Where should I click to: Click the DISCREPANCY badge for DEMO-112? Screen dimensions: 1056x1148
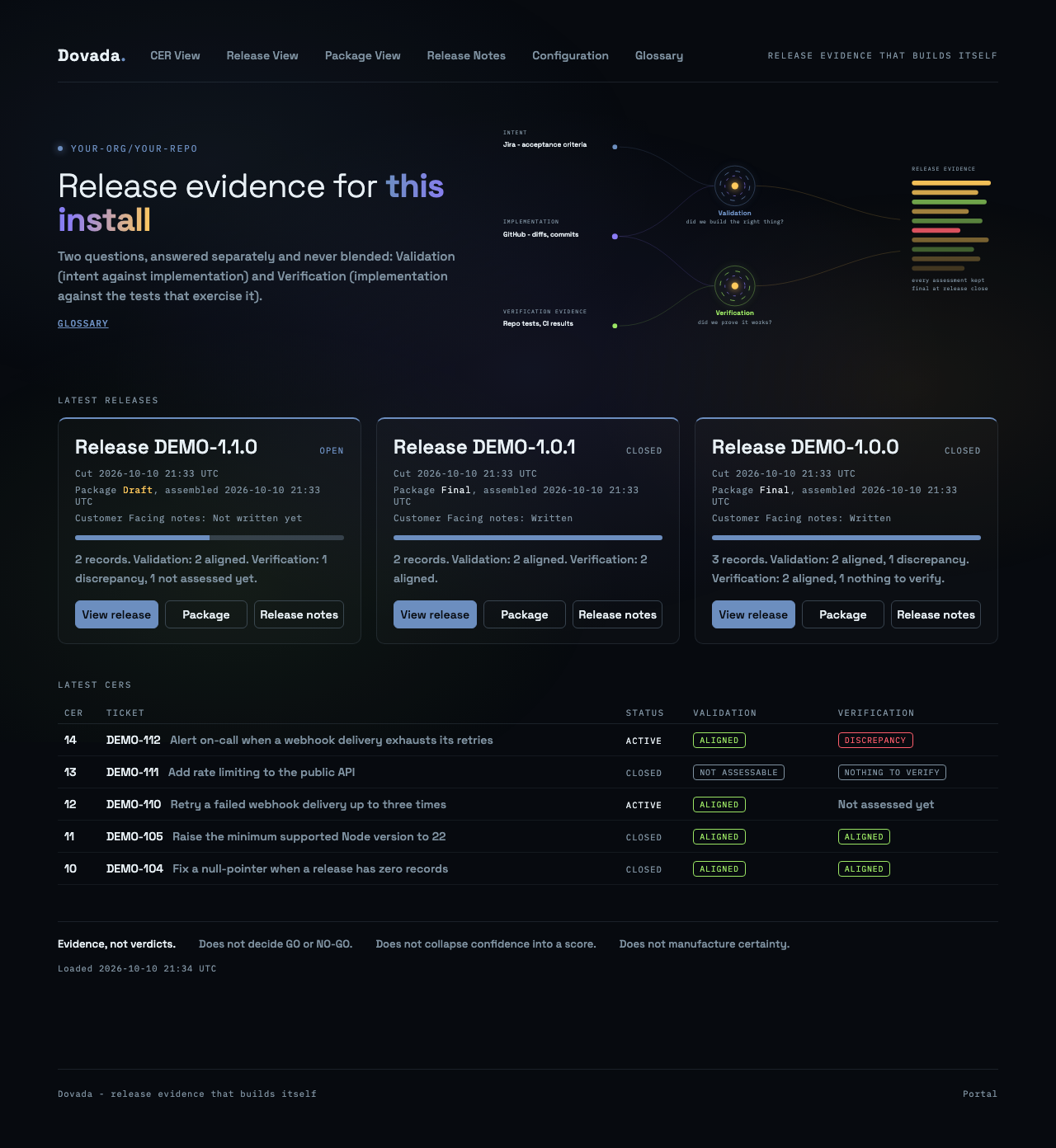coord(875,741)
